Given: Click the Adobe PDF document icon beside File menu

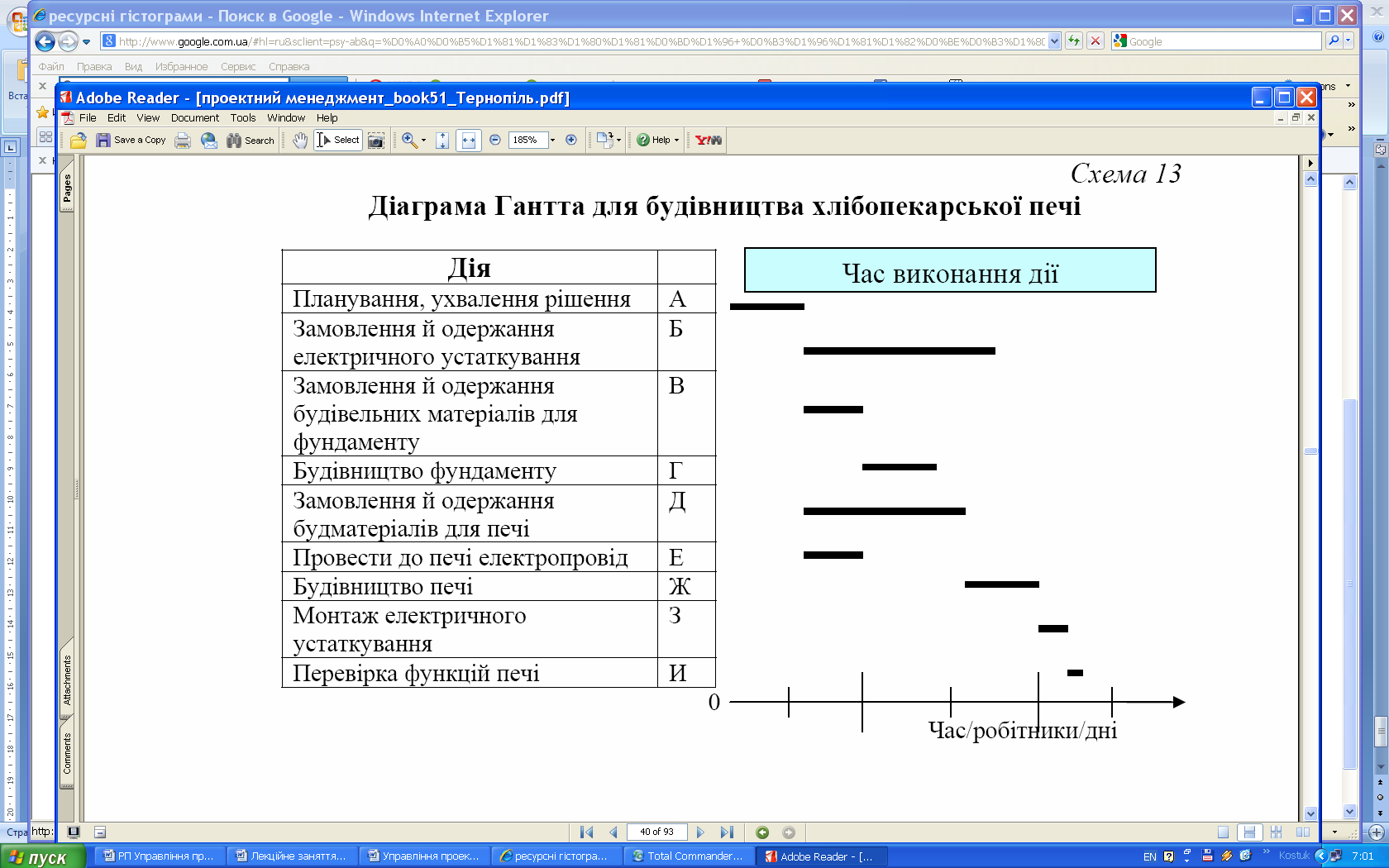Looking at the screenshot, I should 68,118.
